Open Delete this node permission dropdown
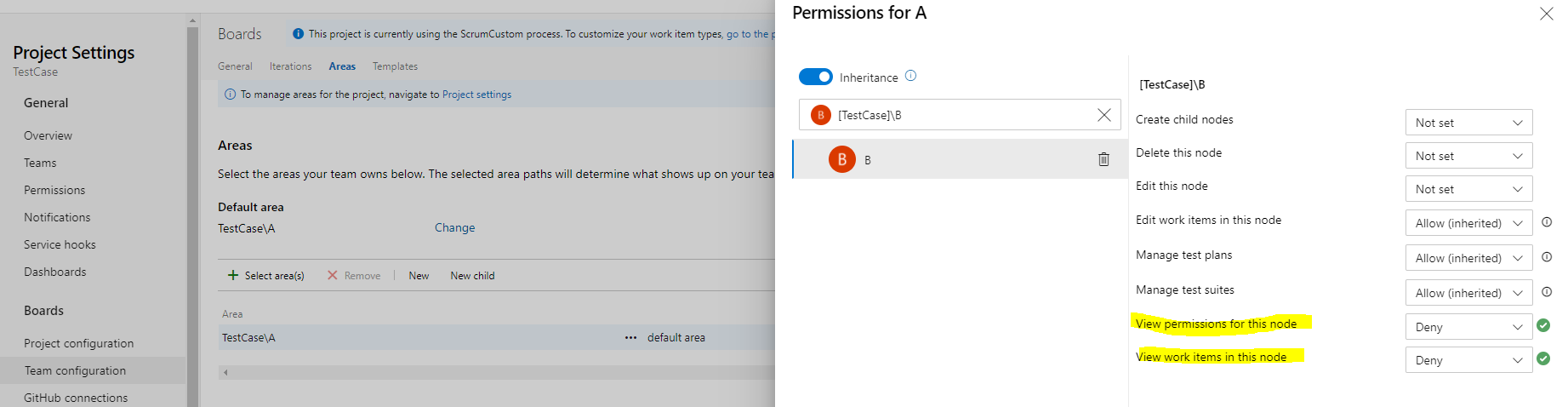The height and width of the screenshot is (407, 1568). pos(1468,156)
